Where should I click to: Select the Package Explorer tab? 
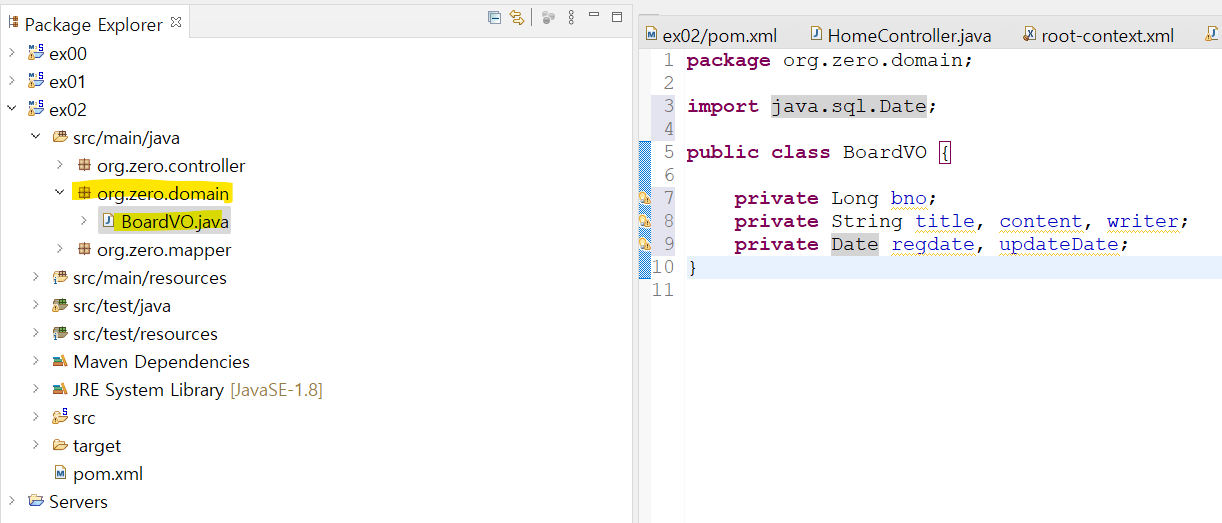tap(94, 23)
